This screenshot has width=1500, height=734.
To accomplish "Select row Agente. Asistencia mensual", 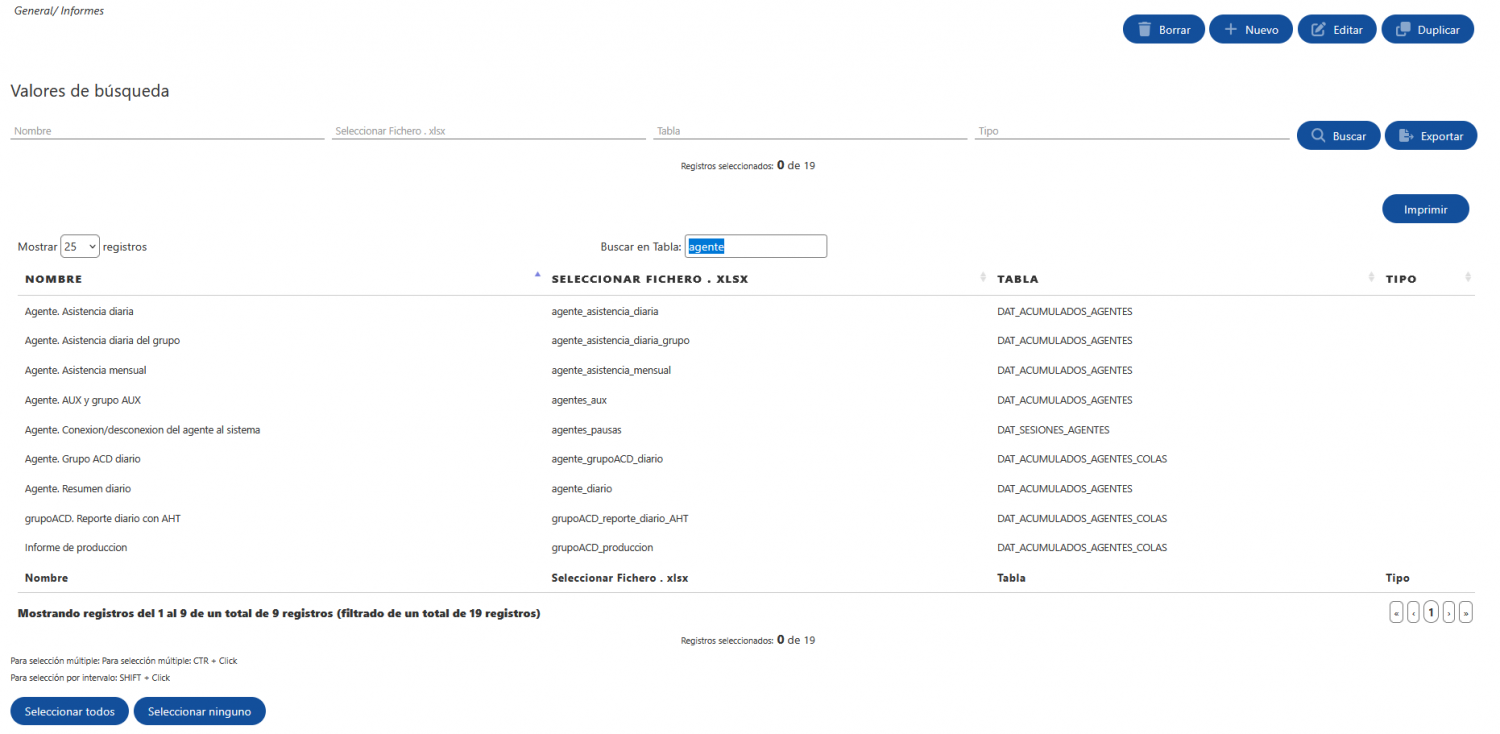I will click(x=746, y=370).
